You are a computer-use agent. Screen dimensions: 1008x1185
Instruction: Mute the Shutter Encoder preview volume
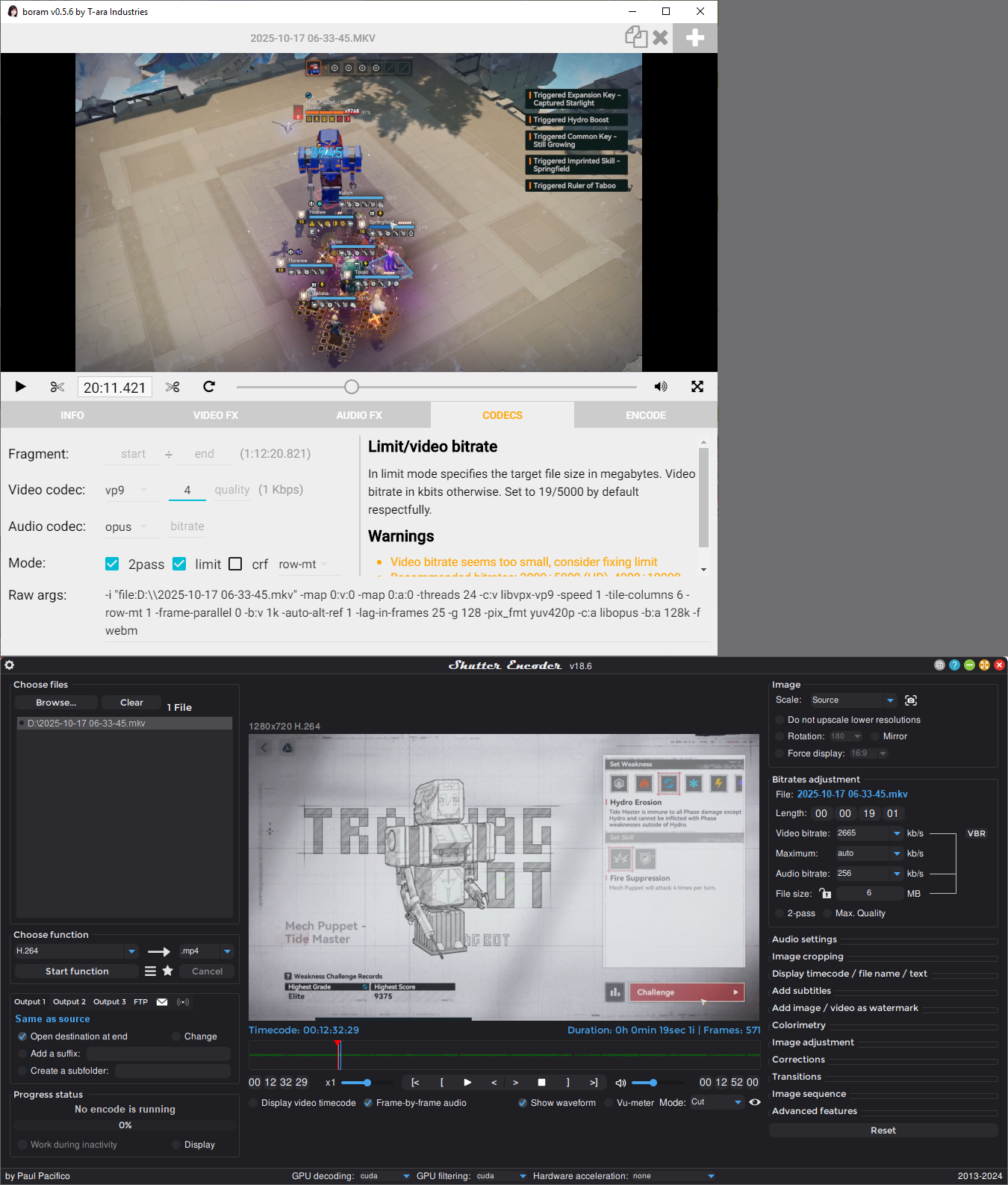pos(620,1083)
